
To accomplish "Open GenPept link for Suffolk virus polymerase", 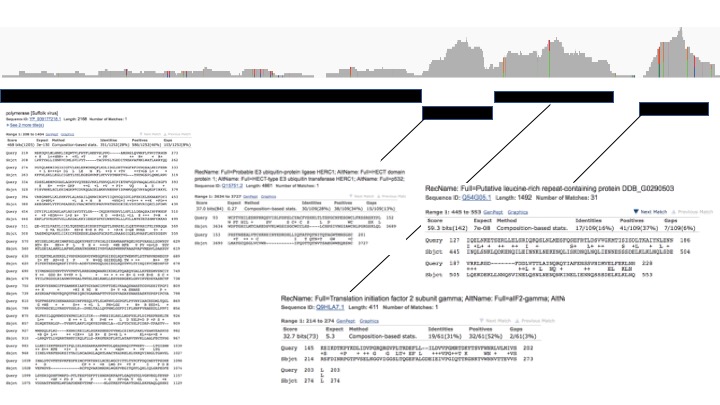I will click(52, 132).
